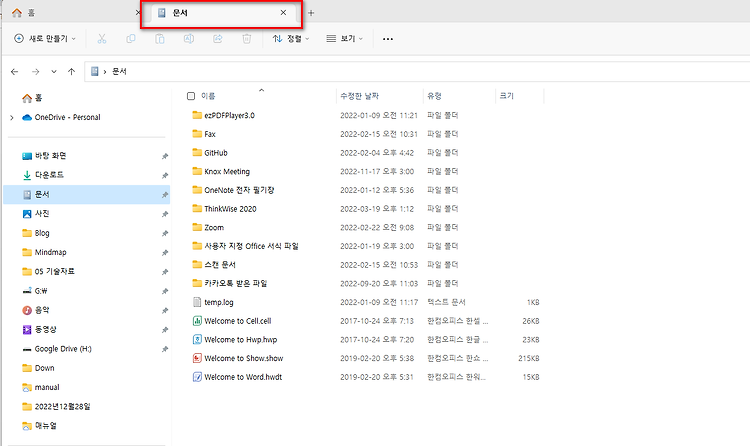The image size is (750, 446).
Task: Sort by 크기 column header
Action: pyautogui.click(x=507, y=96)
